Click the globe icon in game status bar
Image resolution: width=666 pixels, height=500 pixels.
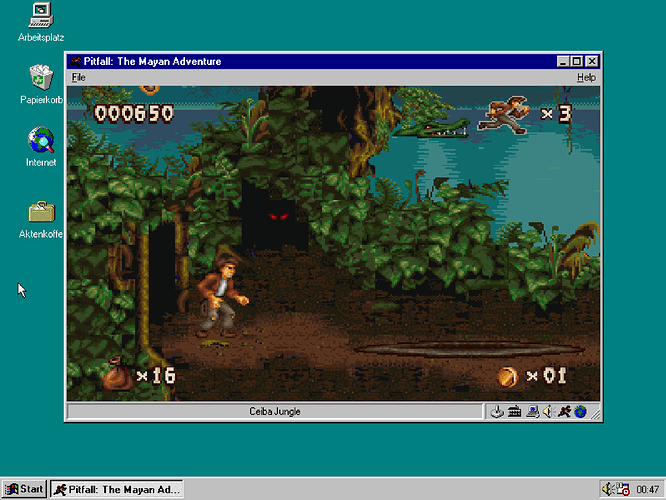pyautogui.click(x=580, y=411)
